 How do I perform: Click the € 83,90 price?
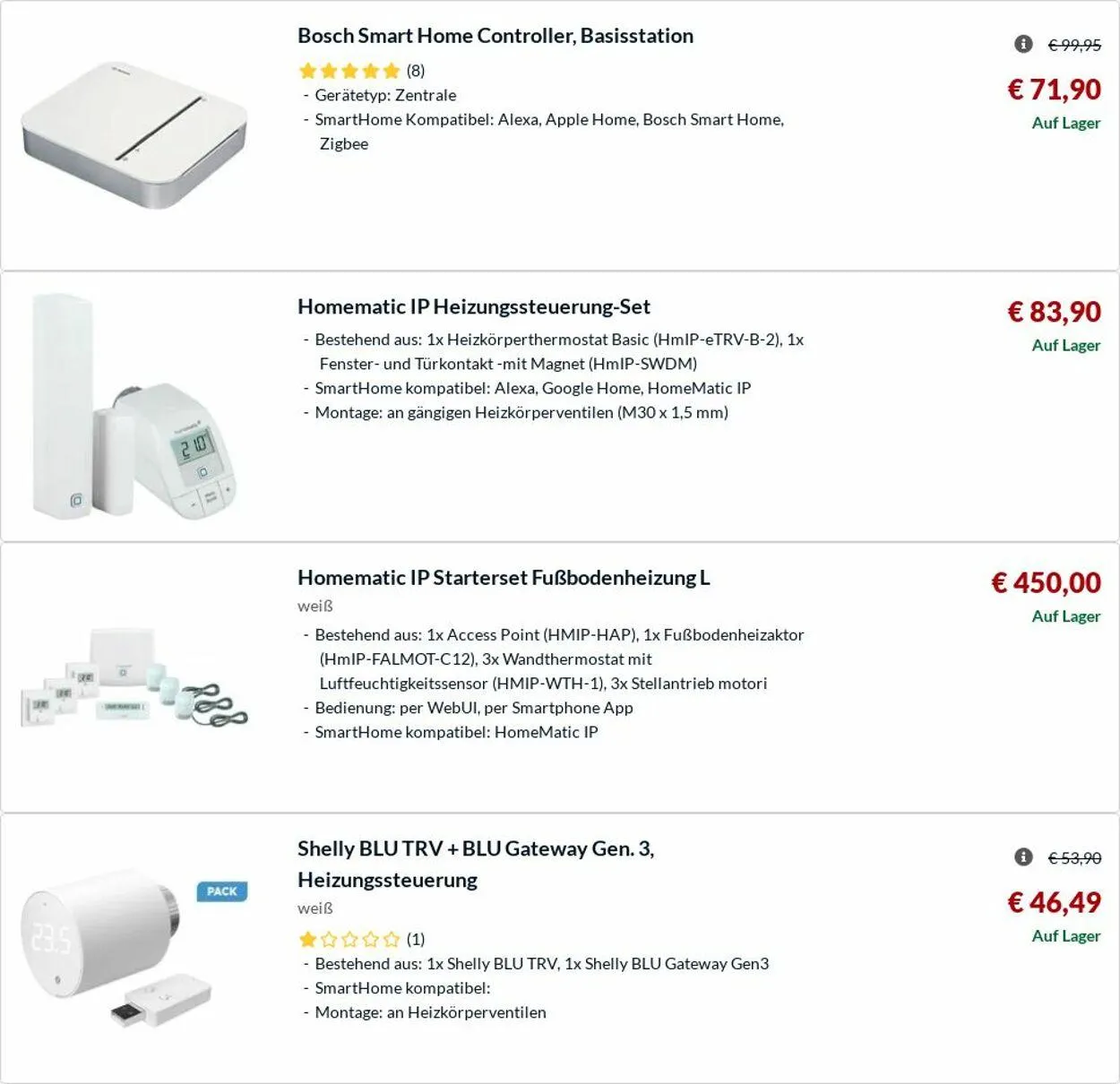coord(1054,312)
